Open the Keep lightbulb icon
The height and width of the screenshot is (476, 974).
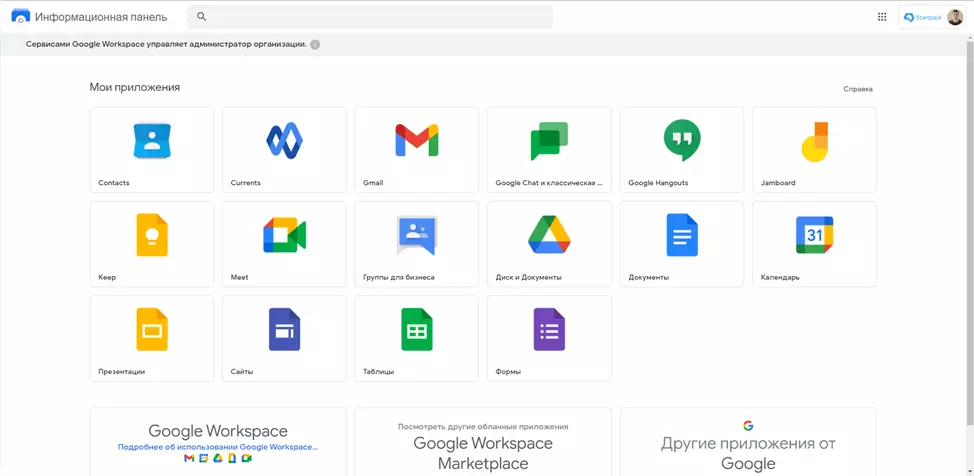152,235
